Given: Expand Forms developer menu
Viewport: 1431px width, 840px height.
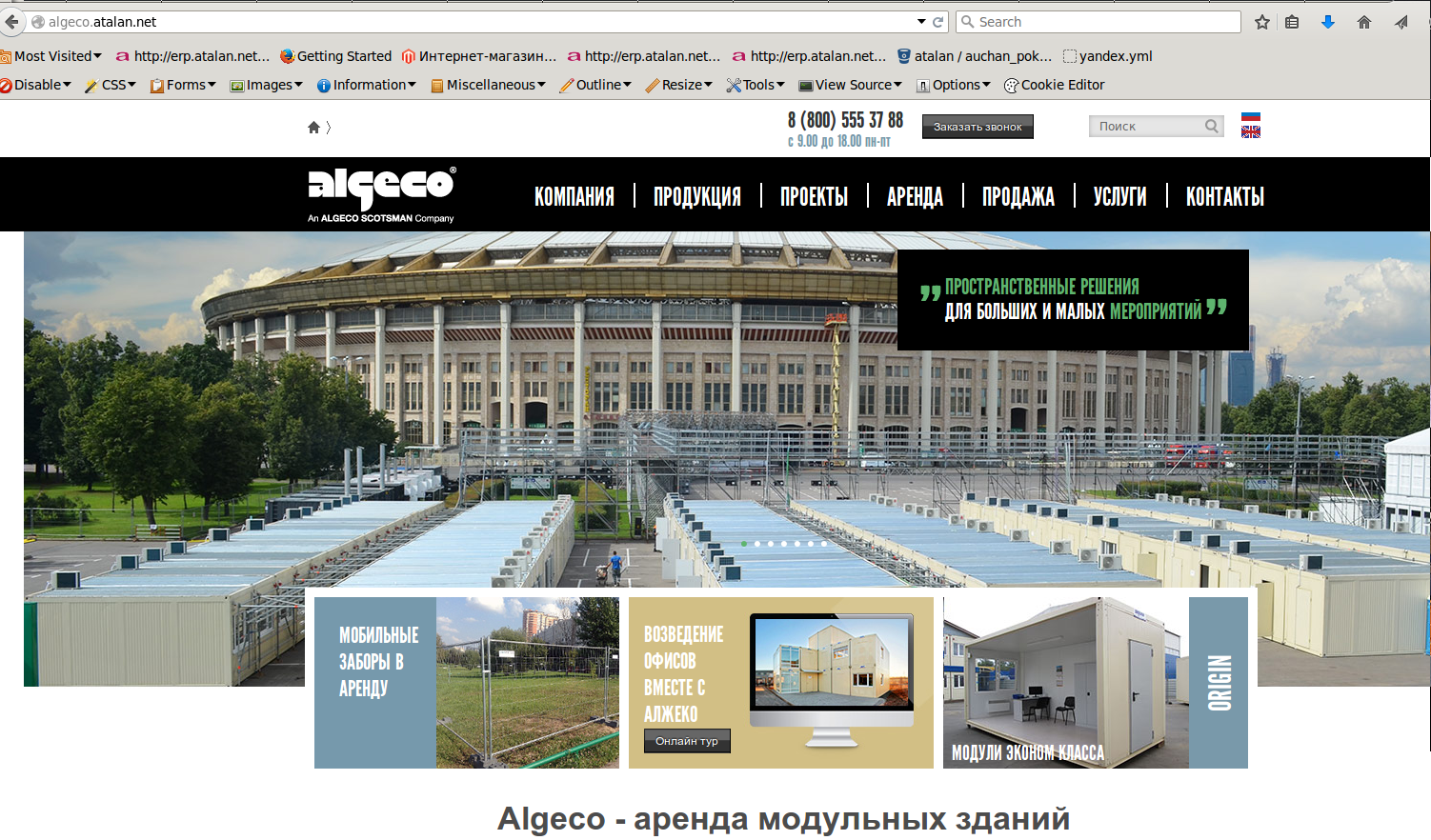Looking at the screenshot, I should [183, 85].
